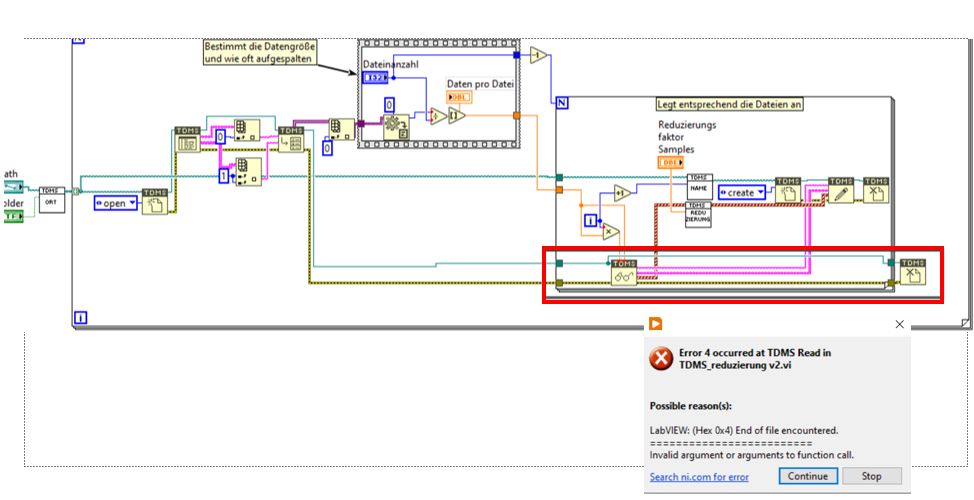Click the 'Daten pro Datei' label
Viewport: 974px width, 500px height.
click(481, 84)
